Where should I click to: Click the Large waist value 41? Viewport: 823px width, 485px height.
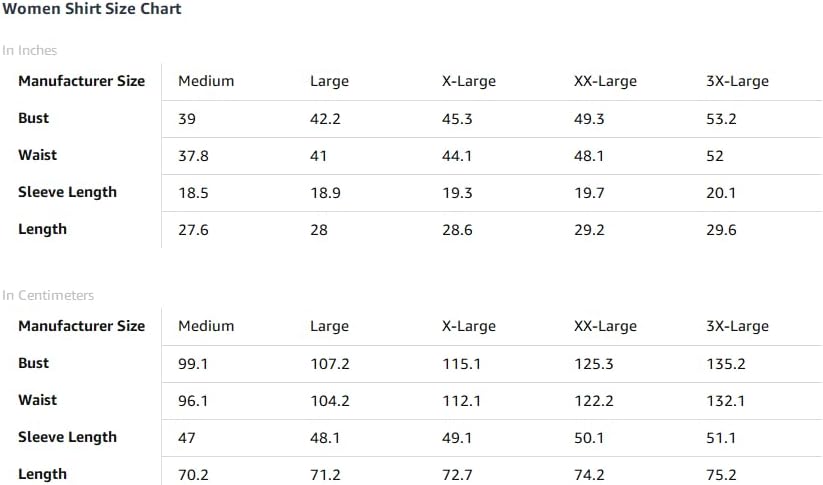tap(318, 156)
